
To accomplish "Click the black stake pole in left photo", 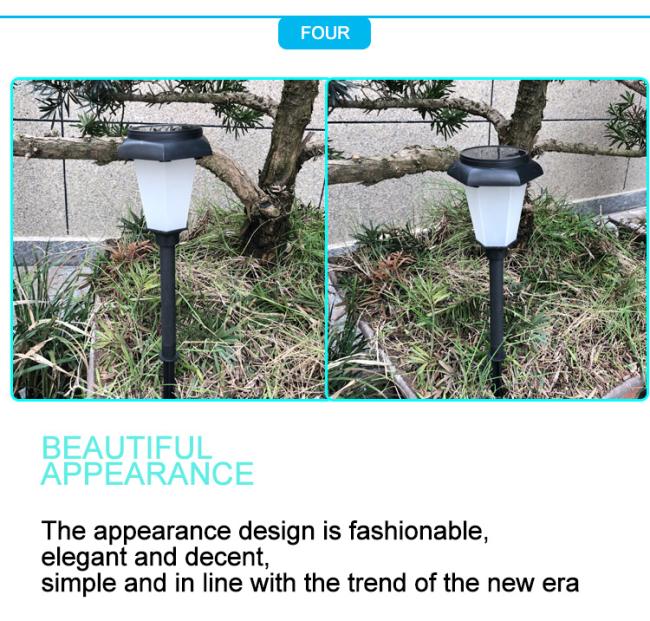I will pos(167,314).
